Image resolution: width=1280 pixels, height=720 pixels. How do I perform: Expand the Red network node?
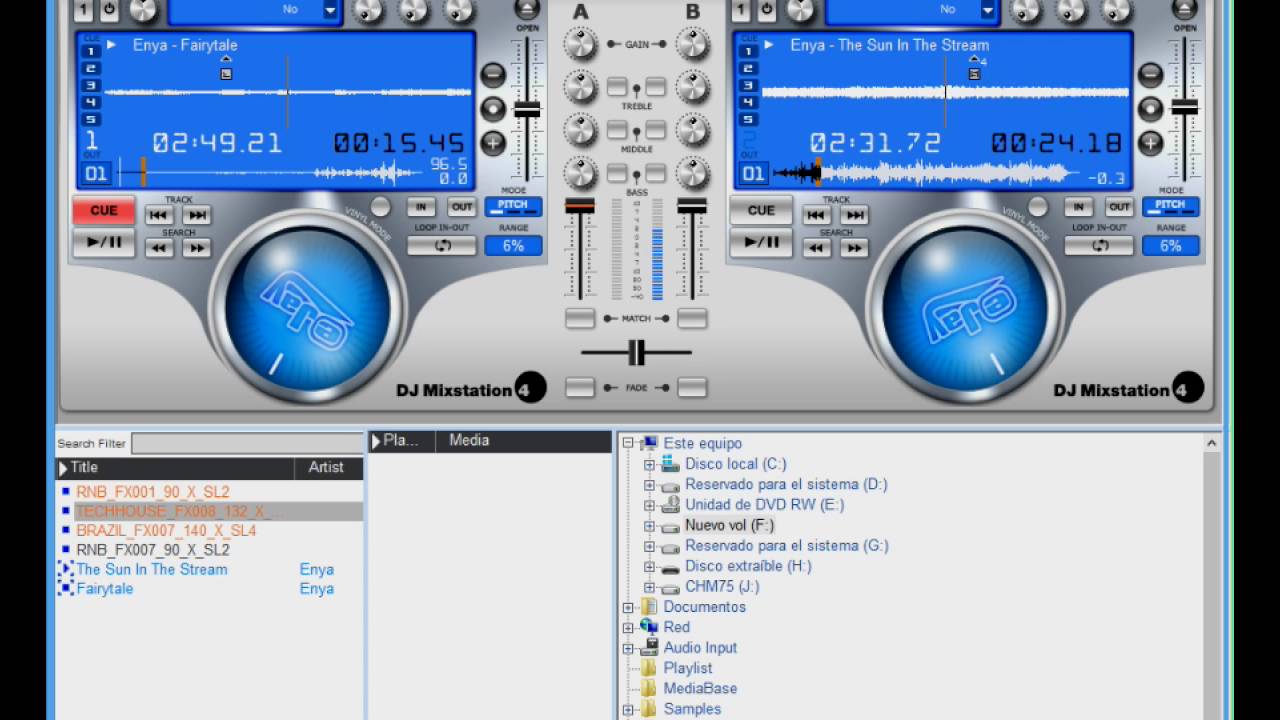[628, 627]
